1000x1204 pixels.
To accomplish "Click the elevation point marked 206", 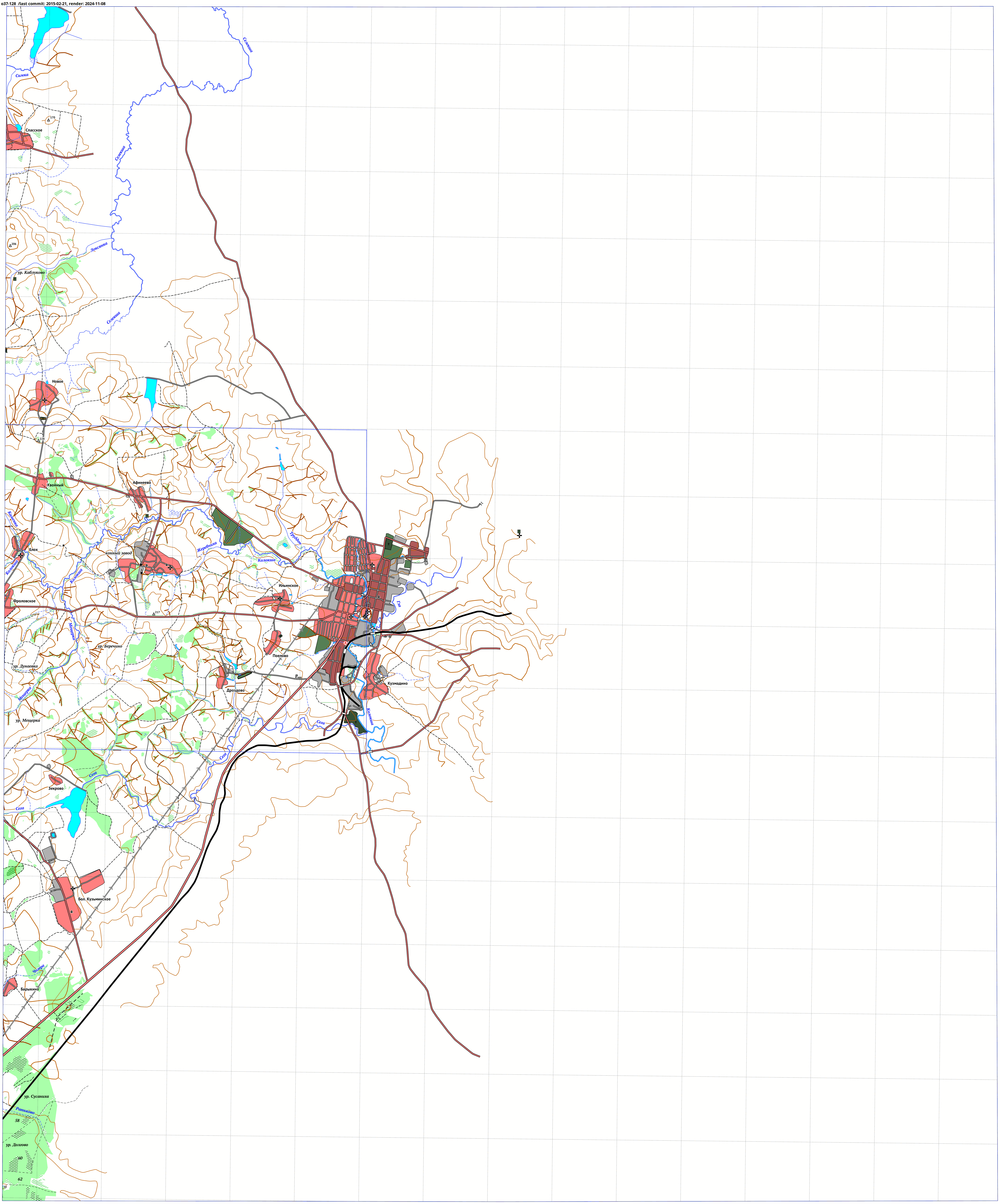I will (x=10, y=245).
